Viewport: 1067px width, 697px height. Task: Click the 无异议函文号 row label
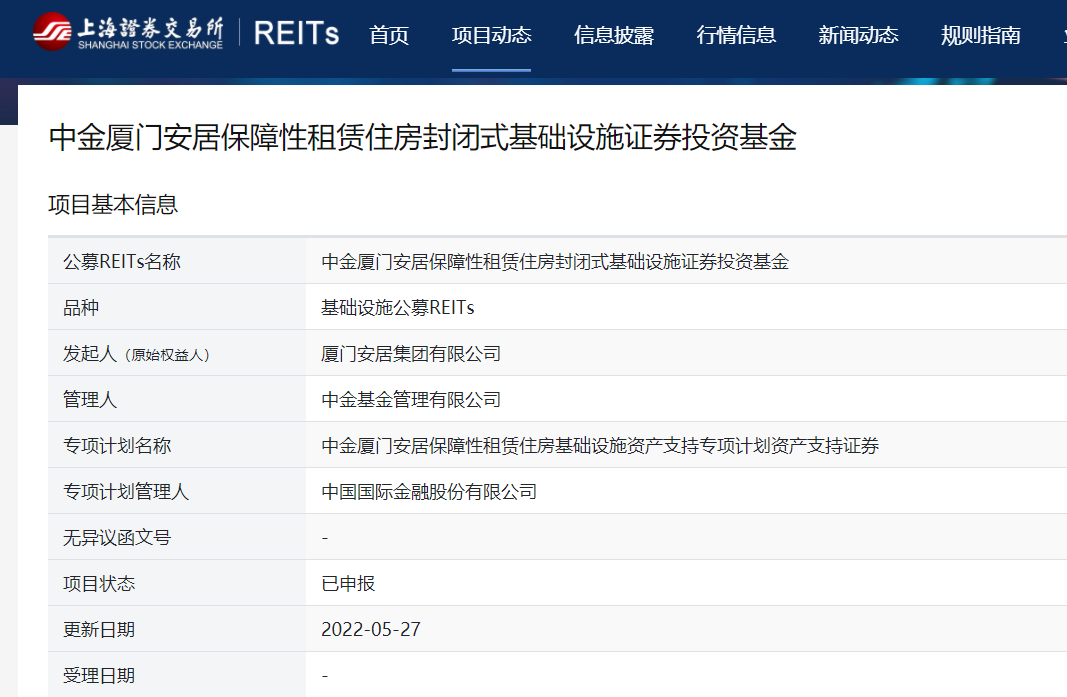coord(117,538)
